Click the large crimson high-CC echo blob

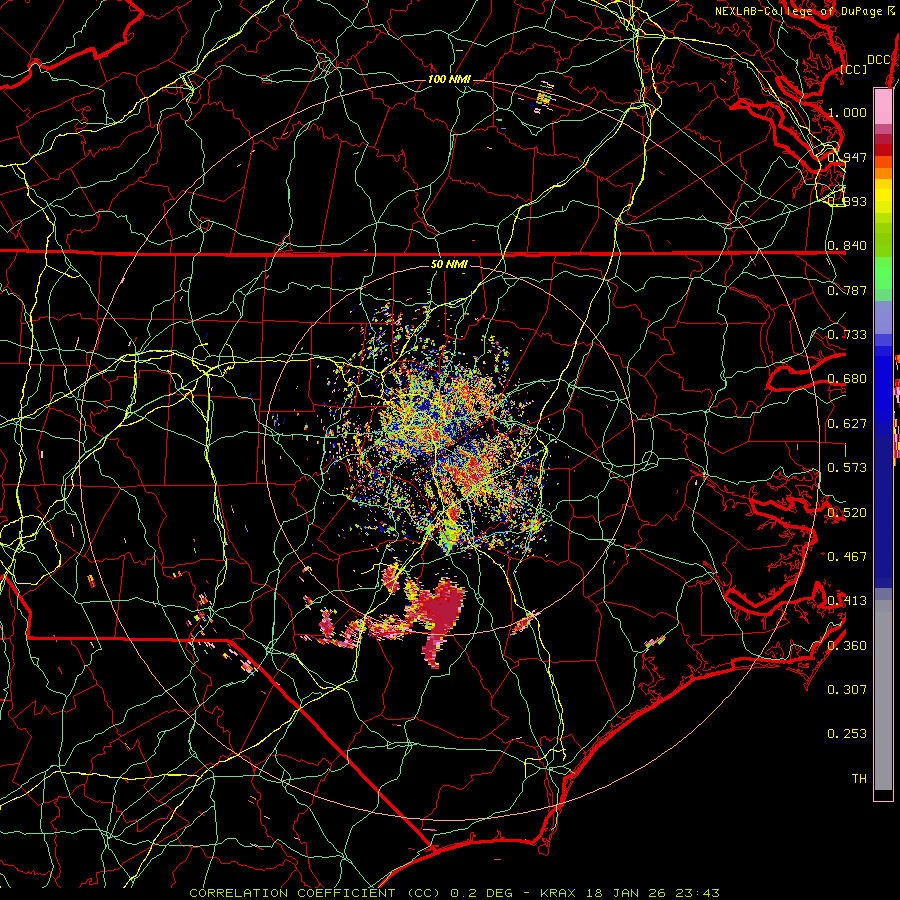(442, 611)
